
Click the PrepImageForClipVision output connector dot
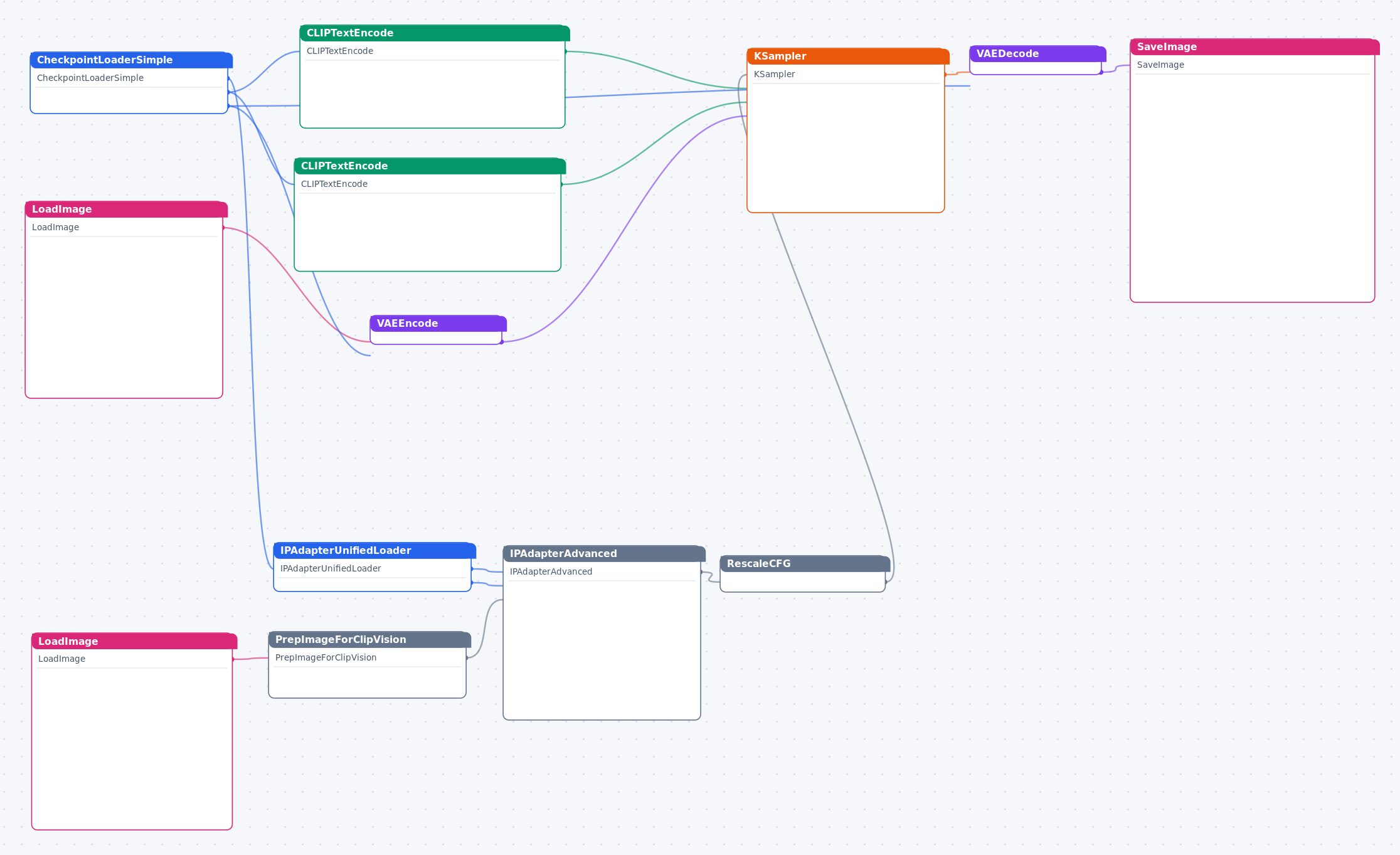coord(467,658)
